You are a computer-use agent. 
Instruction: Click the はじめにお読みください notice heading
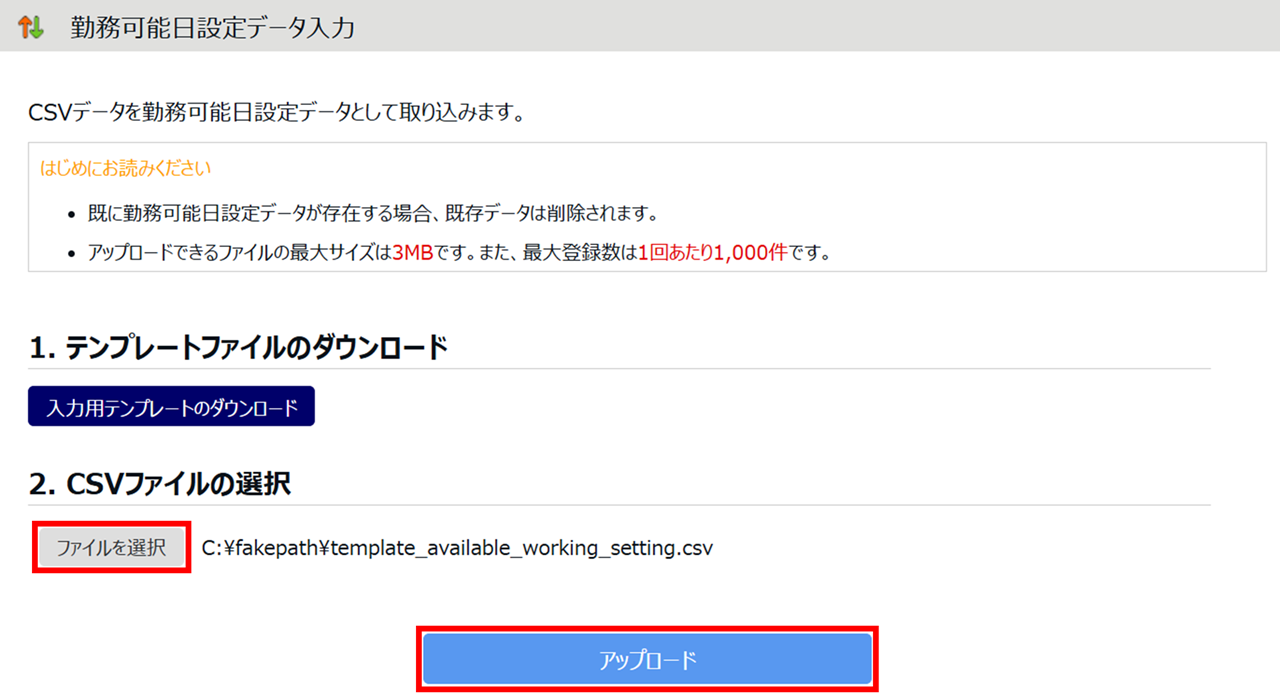coord(125,168)
